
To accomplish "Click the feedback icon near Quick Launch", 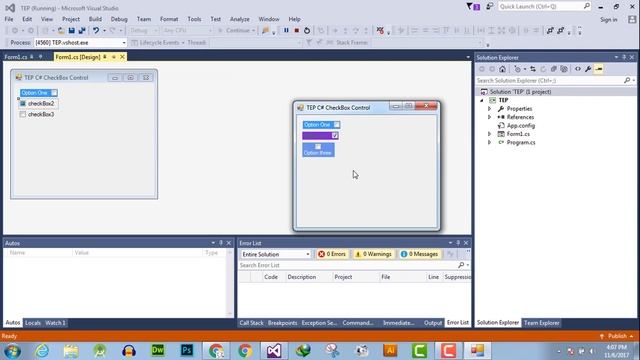I will 489,7.
